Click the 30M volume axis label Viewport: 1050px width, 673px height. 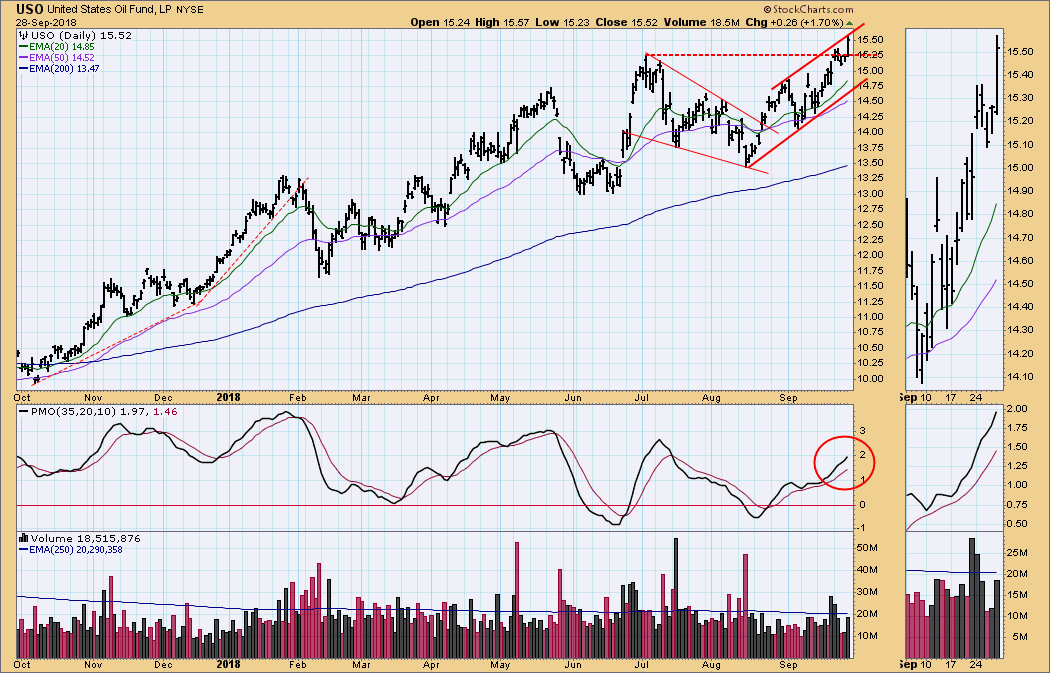click(868, 592)
